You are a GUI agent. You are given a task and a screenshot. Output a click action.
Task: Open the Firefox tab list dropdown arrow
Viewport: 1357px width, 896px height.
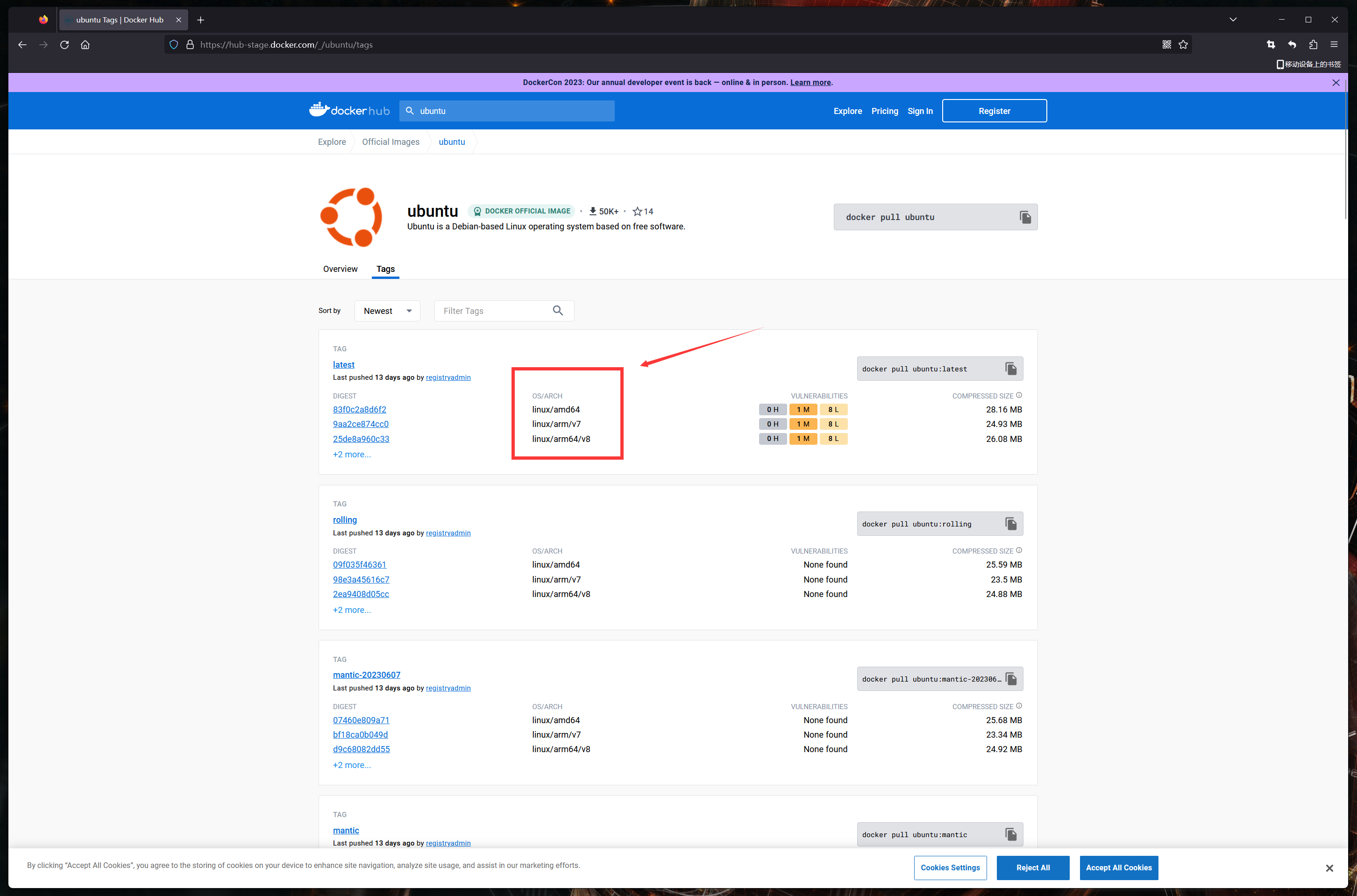(x=1233, y=20)
